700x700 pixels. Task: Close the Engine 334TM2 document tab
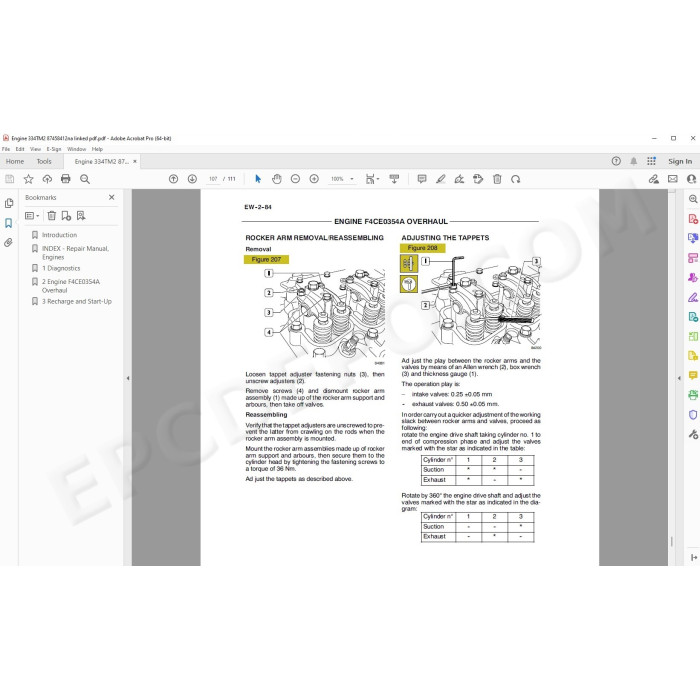point(135,161)
